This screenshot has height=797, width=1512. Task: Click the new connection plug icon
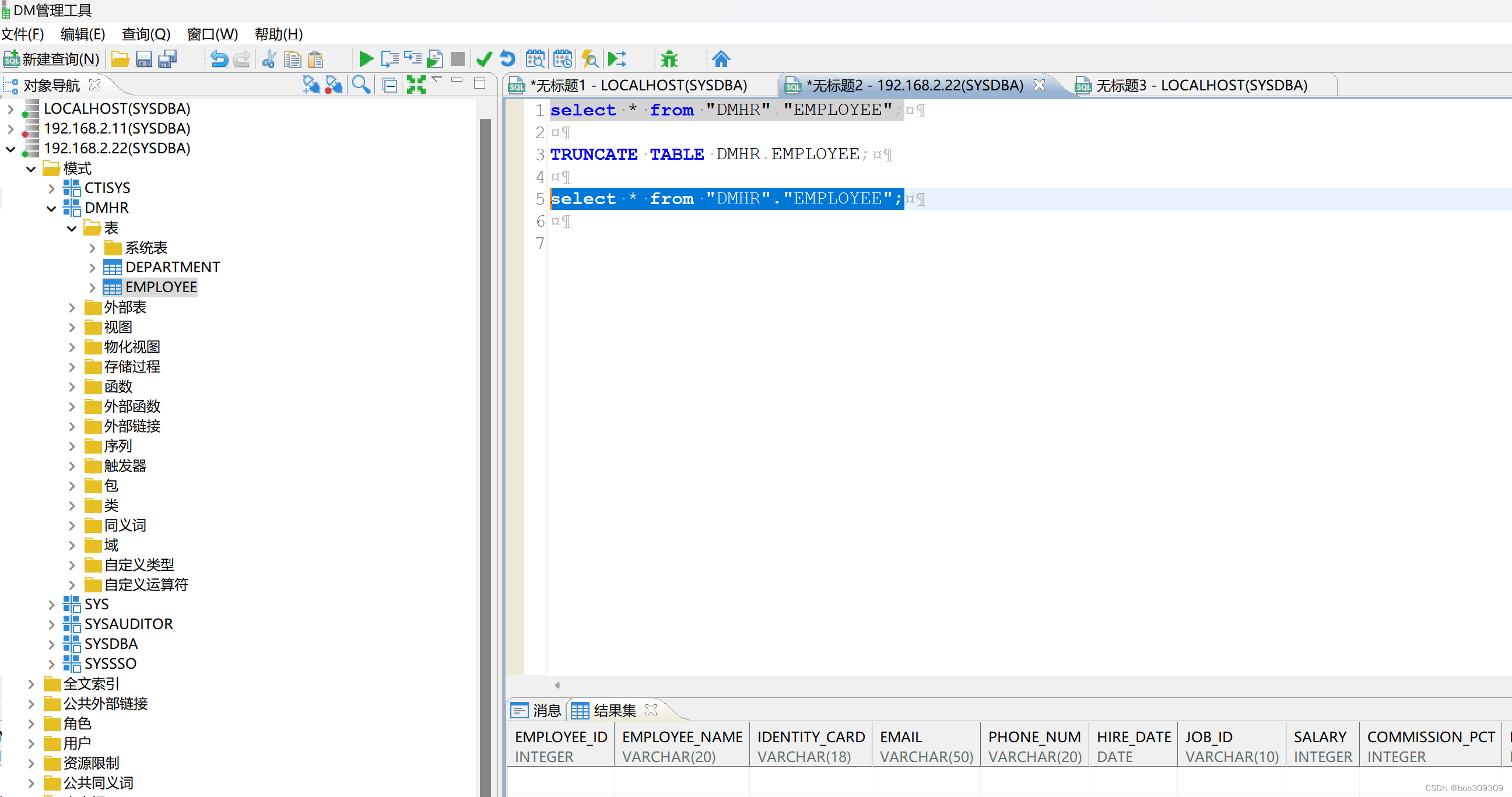pyautogui.click(x=310, y=85)
